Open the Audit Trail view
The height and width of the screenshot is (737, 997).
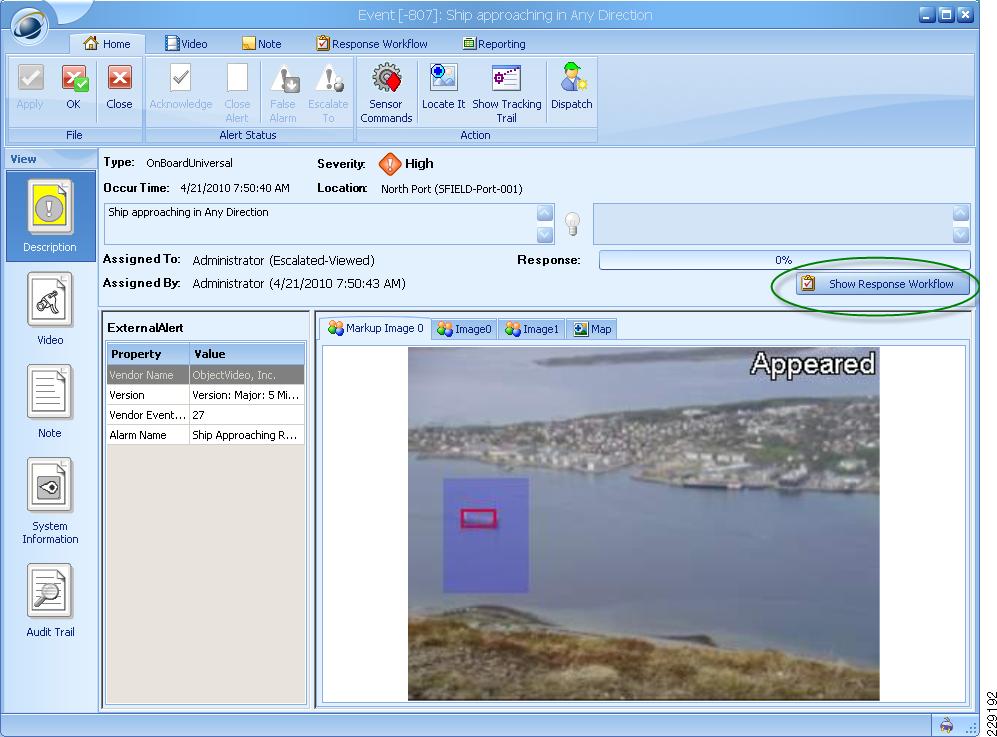tap(50, 600)
